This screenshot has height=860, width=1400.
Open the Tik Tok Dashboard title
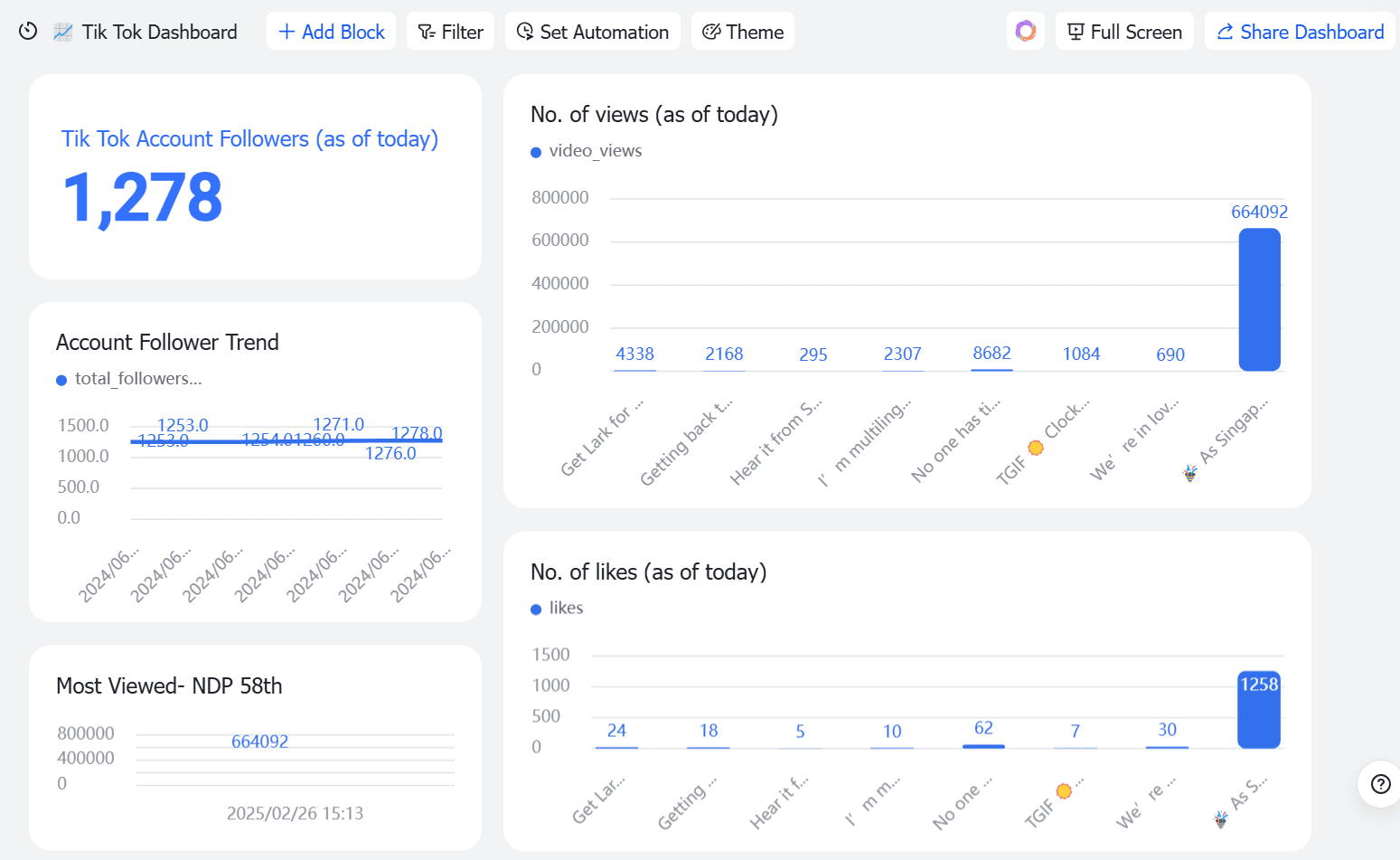tap(159, 33)
